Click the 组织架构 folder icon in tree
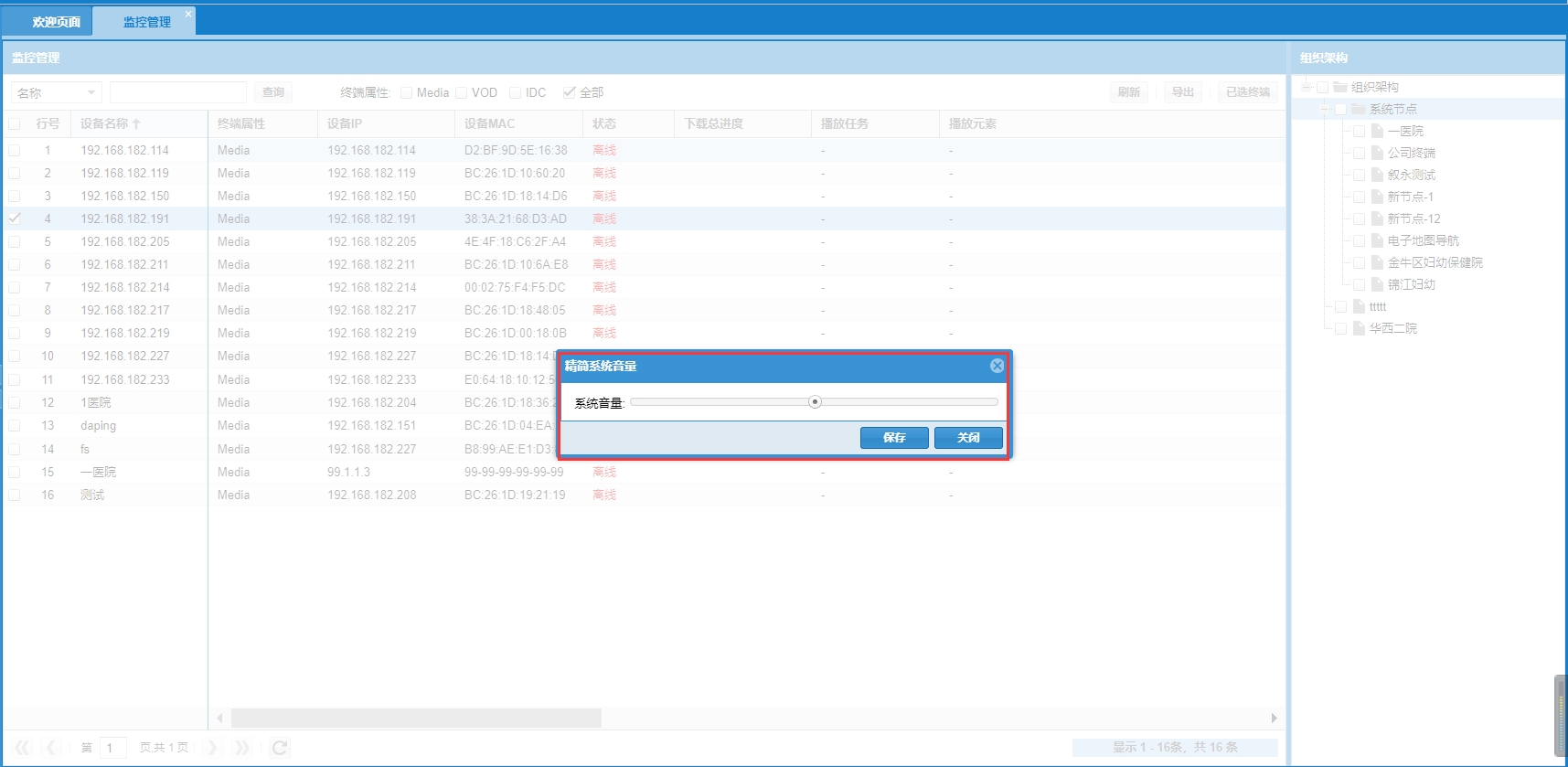The height and width of the screenshot is (767, 1568). coord(1339,87)
